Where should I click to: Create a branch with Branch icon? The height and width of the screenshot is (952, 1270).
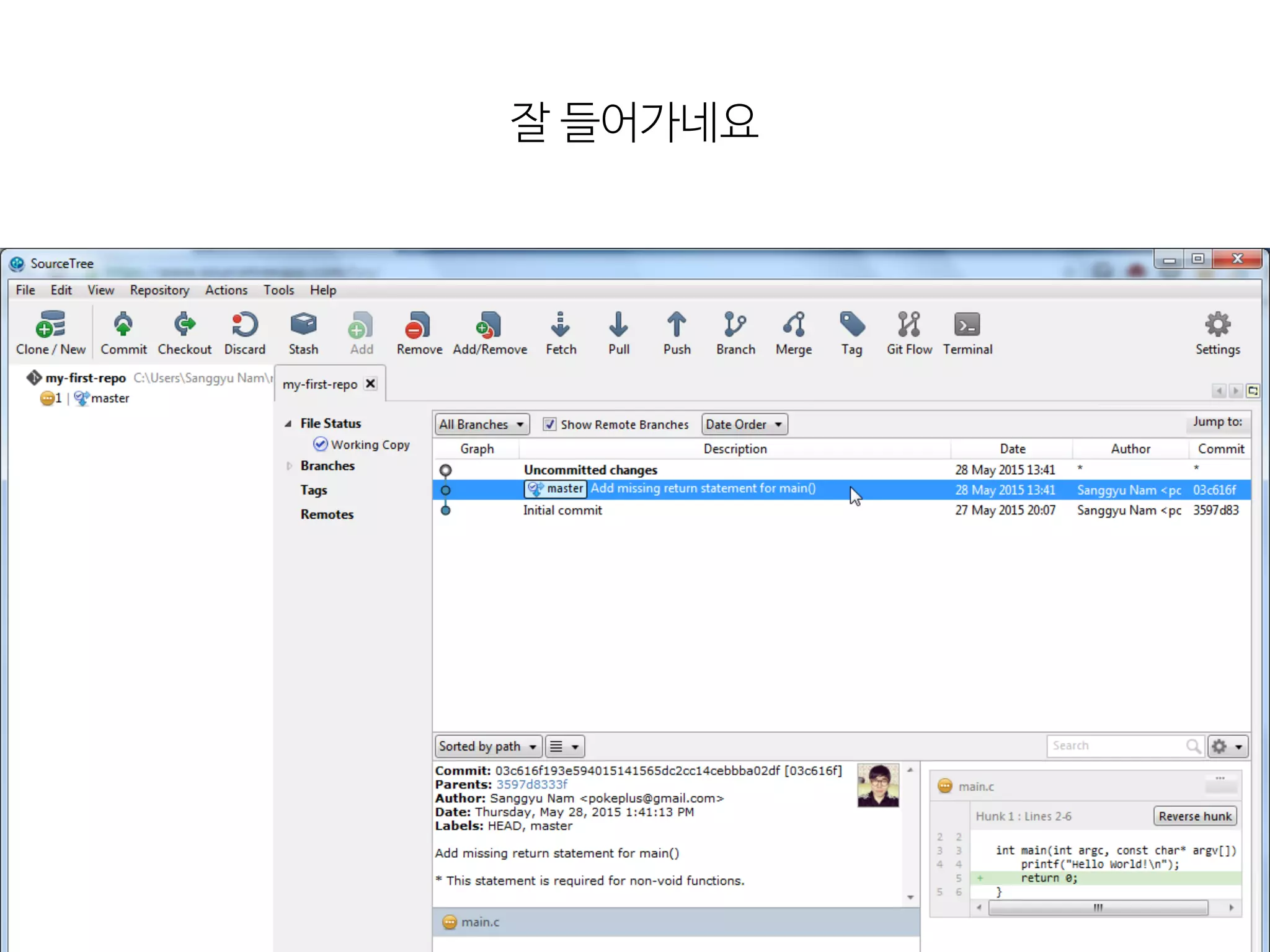tap(735, 333)
